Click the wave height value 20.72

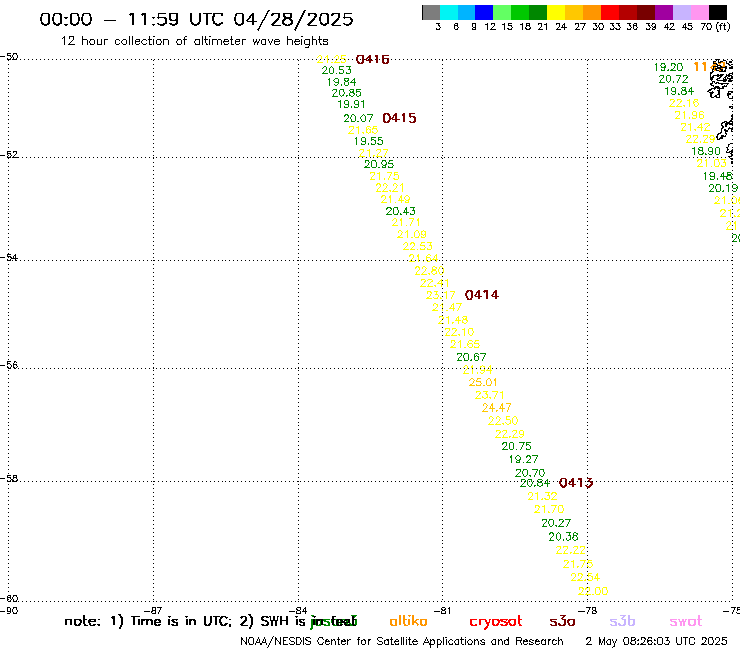[673, 79]
